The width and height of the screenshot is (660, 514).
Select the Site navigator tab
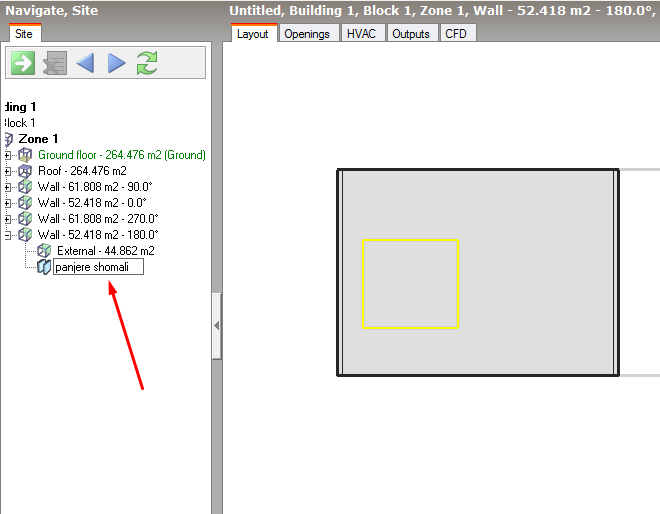24,34
